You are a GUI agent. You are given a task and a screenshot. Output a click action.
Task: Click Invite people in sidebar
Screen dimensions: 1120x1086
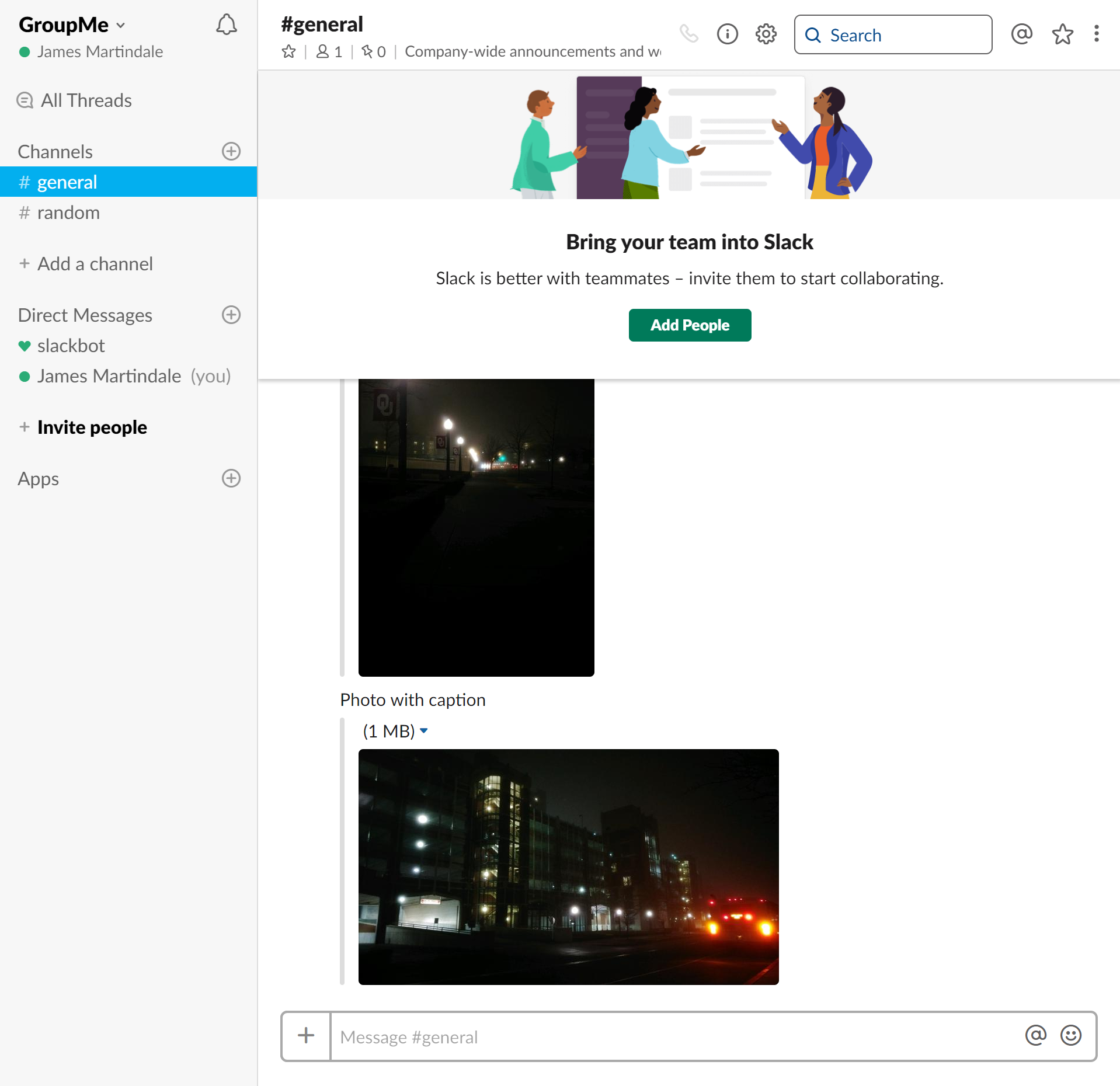(x=83, y=427)
